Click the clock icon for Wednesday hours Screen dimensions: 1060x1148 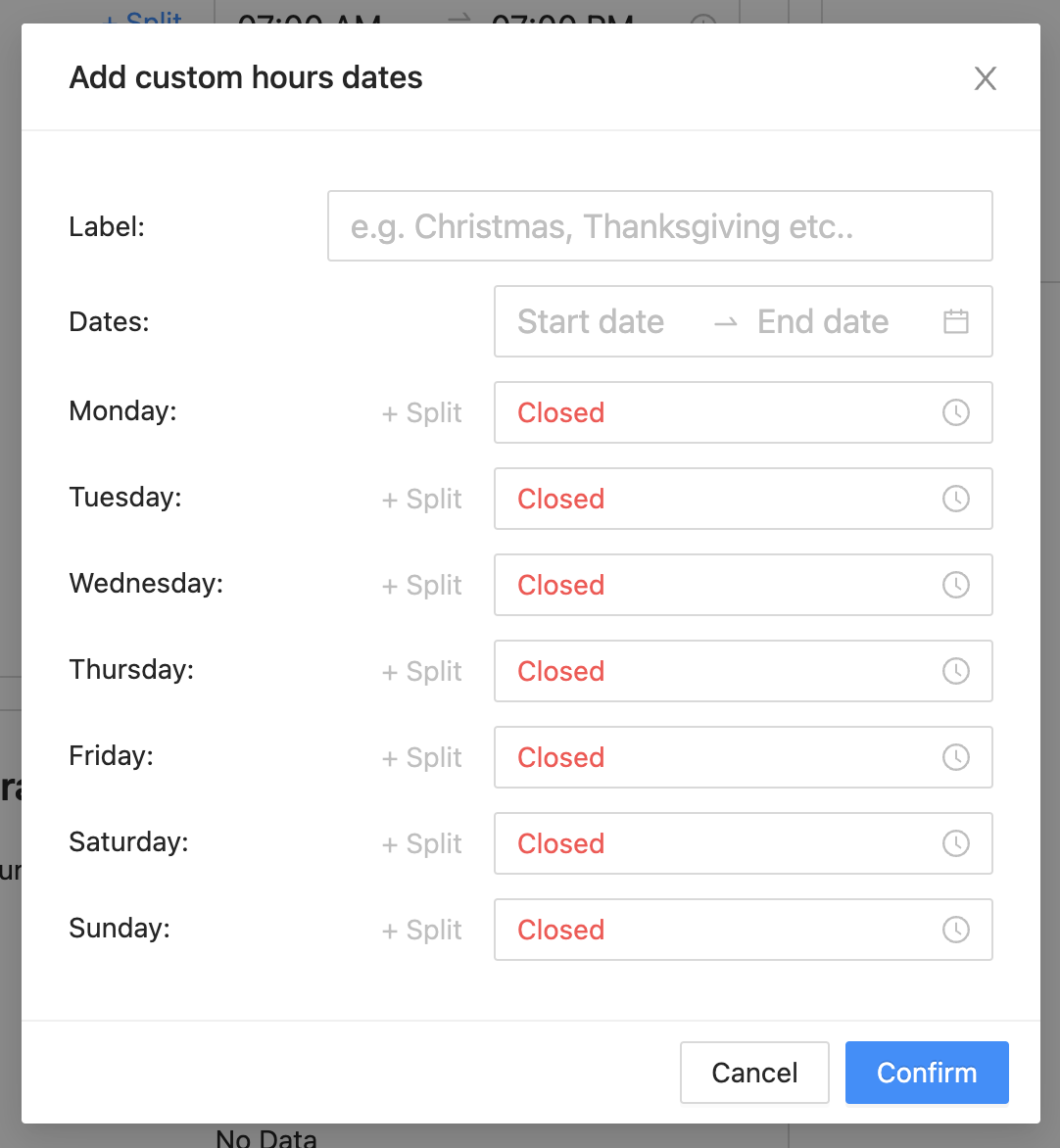pos(955,585)
